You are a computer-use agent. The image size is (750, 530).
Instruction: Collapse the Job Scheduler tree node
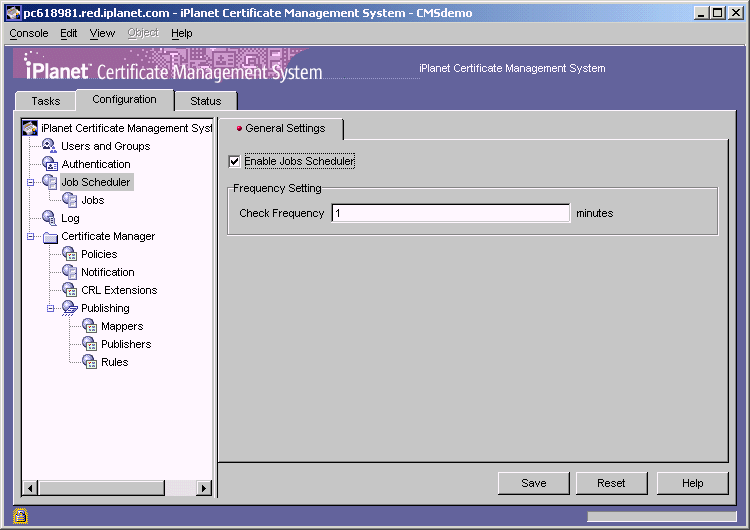[31, 182]
